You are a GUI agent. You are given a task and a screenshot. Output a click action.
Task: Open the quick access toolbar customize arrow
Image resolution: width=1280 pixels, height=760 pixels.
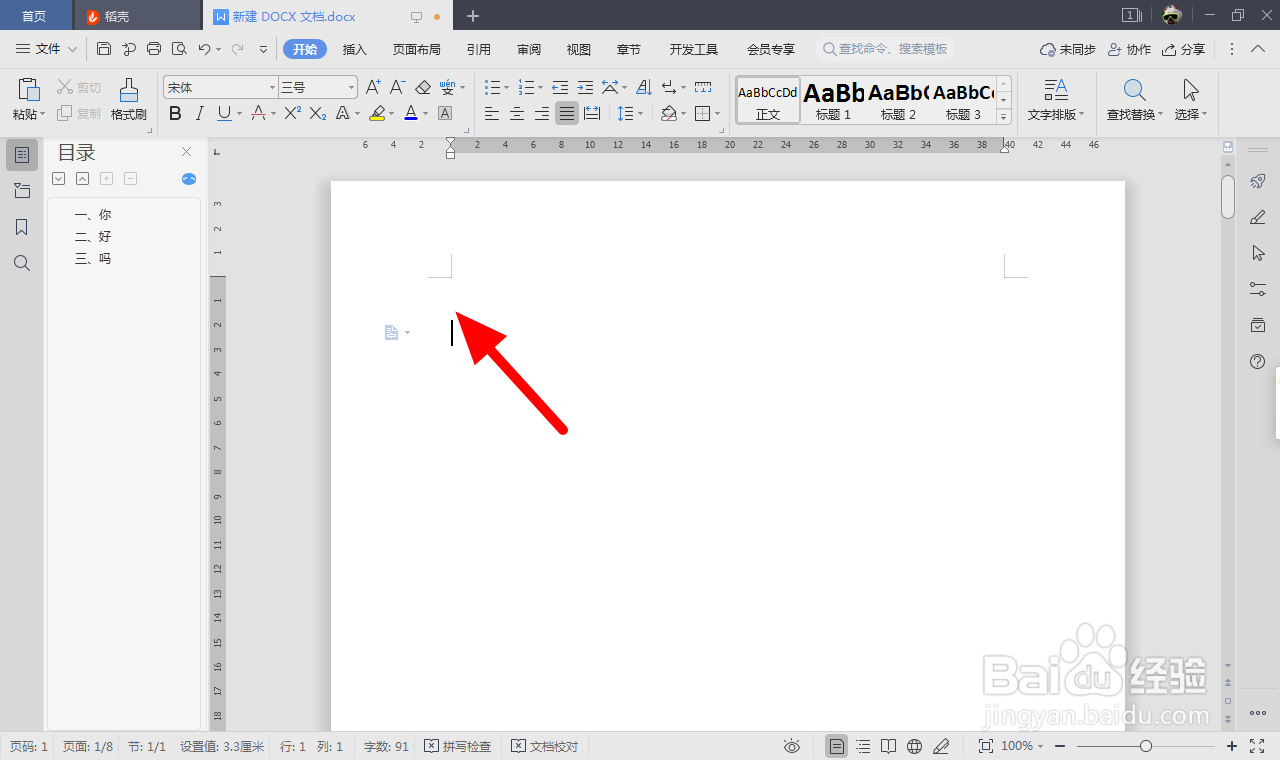point(263,49)
